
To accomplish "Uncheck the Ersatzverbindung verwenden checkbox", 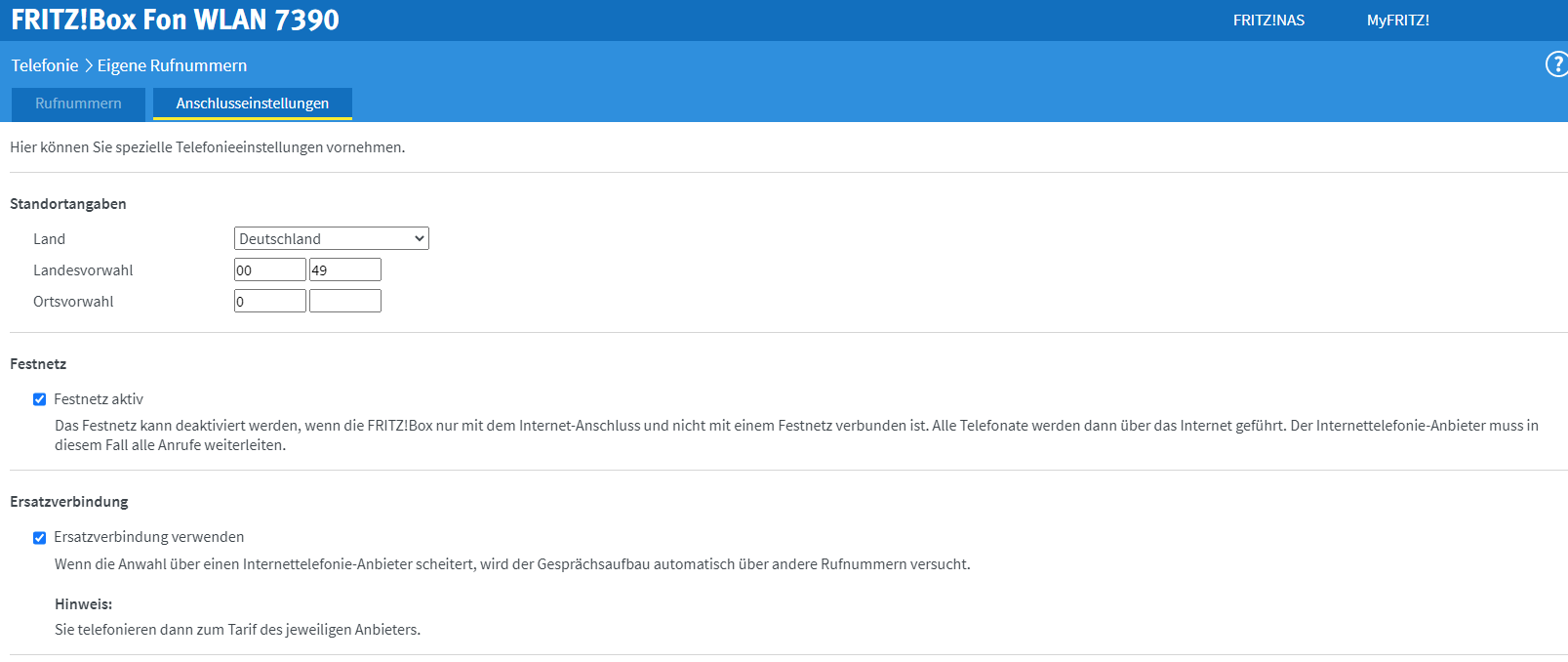I will pos(40,537).
